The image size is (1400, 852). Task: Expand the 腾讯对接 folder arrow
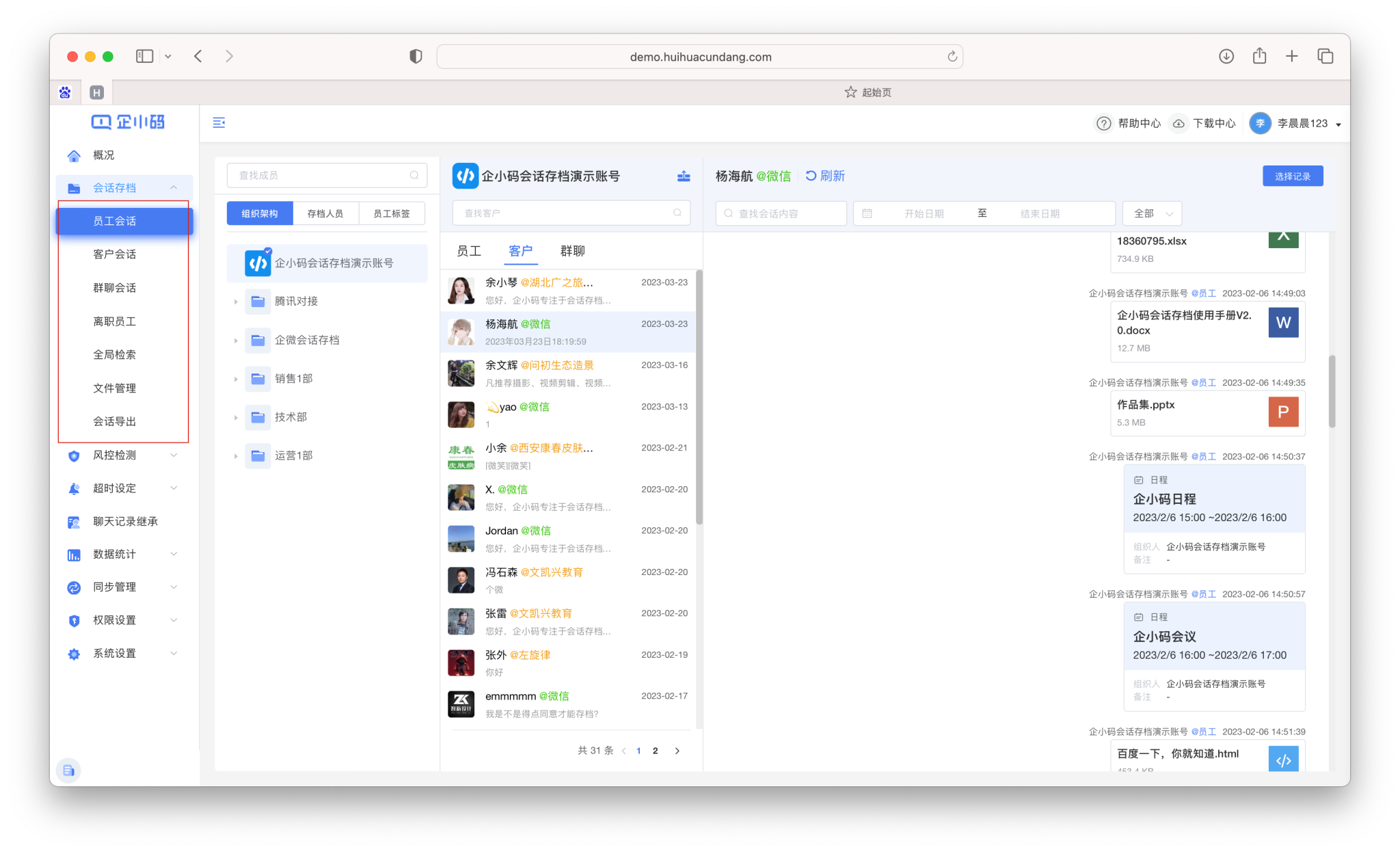point(236,302)
